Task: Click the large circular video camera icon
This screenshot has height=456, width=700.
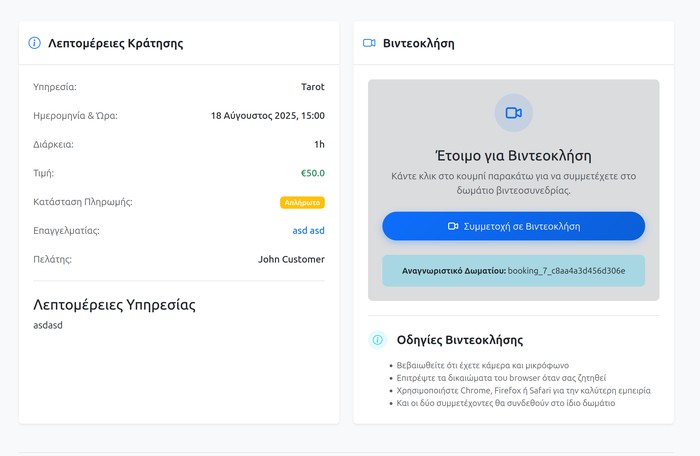Action: click(513, 113)
